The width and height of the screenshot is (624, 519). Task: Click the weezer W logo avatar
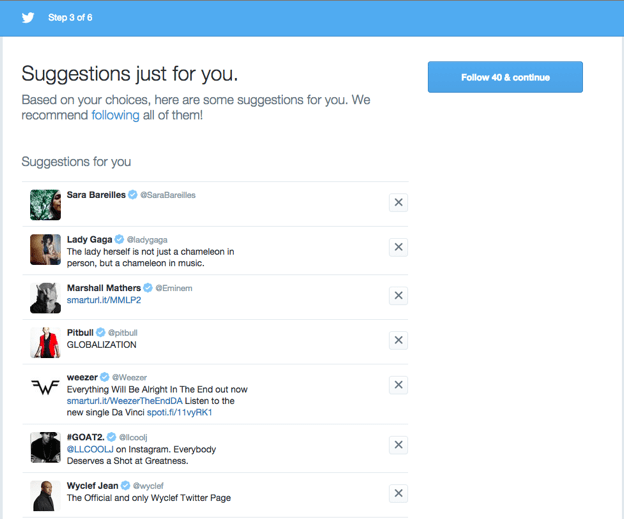point(45,387)
